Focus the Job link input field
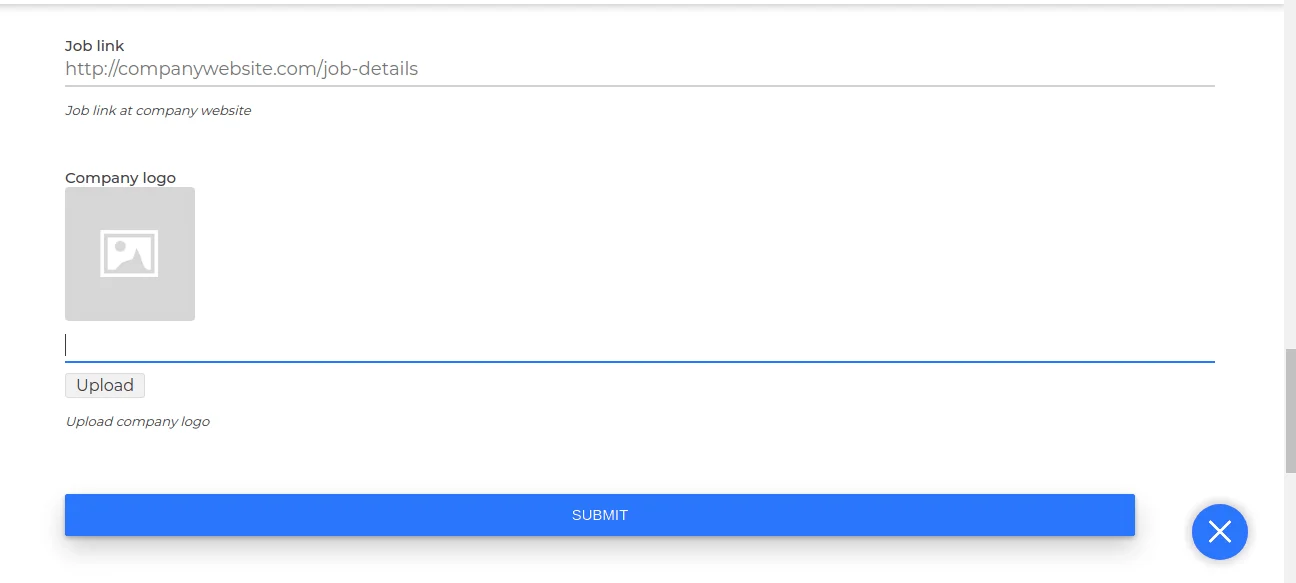The image size is (1296, 583). point(640,69)
